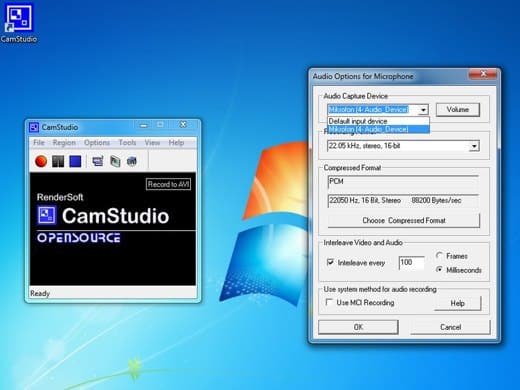
Task: Click the 22.05 kHz, stereo, 16-bit combo box
Action: point(403,146)
